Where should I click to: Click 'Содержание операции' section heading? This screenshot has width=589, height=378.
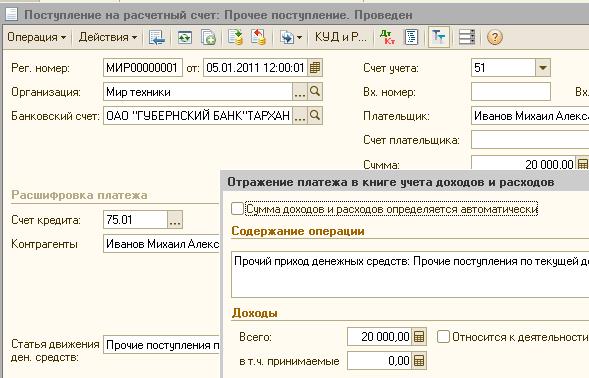[298, 231]
